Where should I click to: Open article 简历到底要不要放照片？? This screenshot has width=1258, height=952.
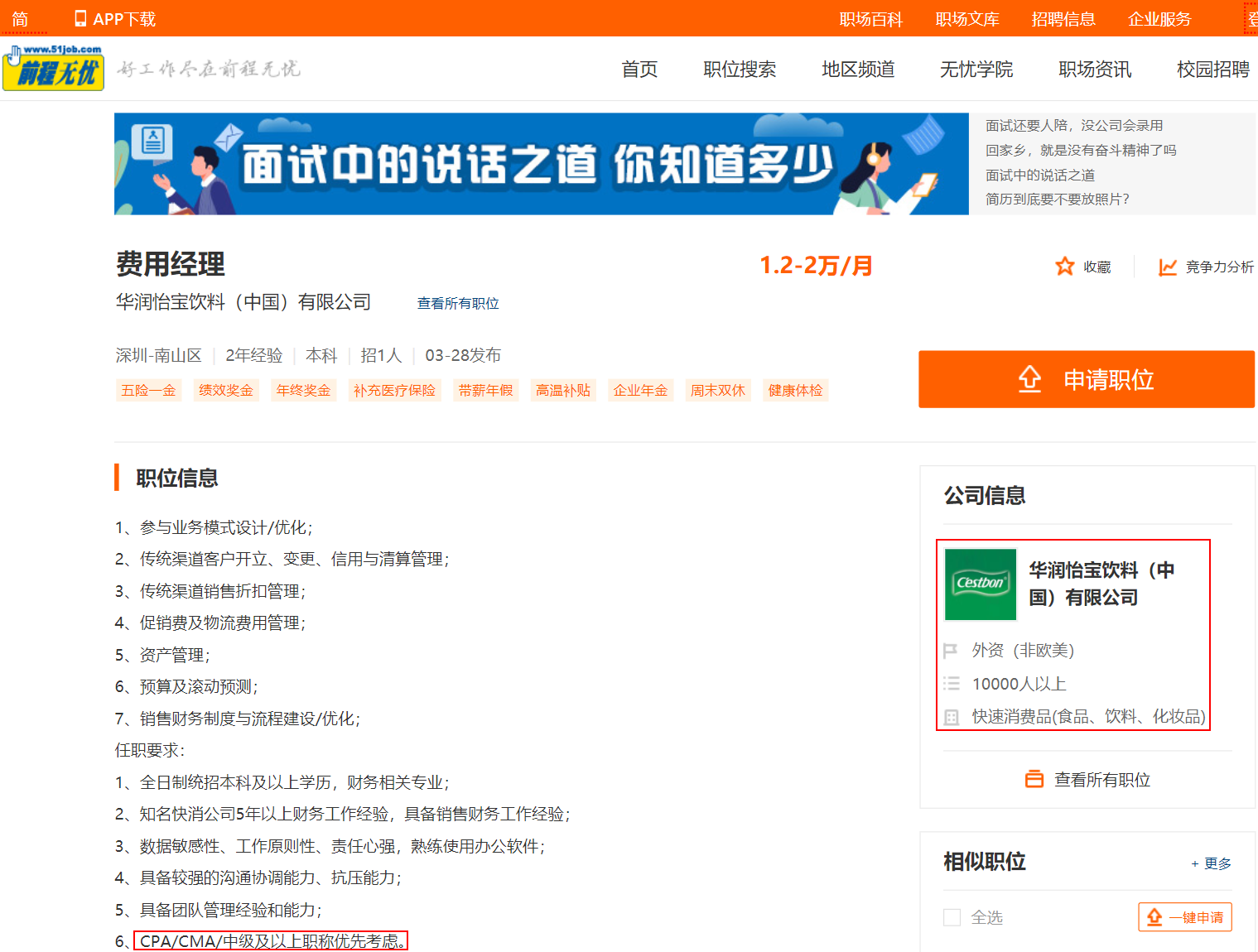1058,199
